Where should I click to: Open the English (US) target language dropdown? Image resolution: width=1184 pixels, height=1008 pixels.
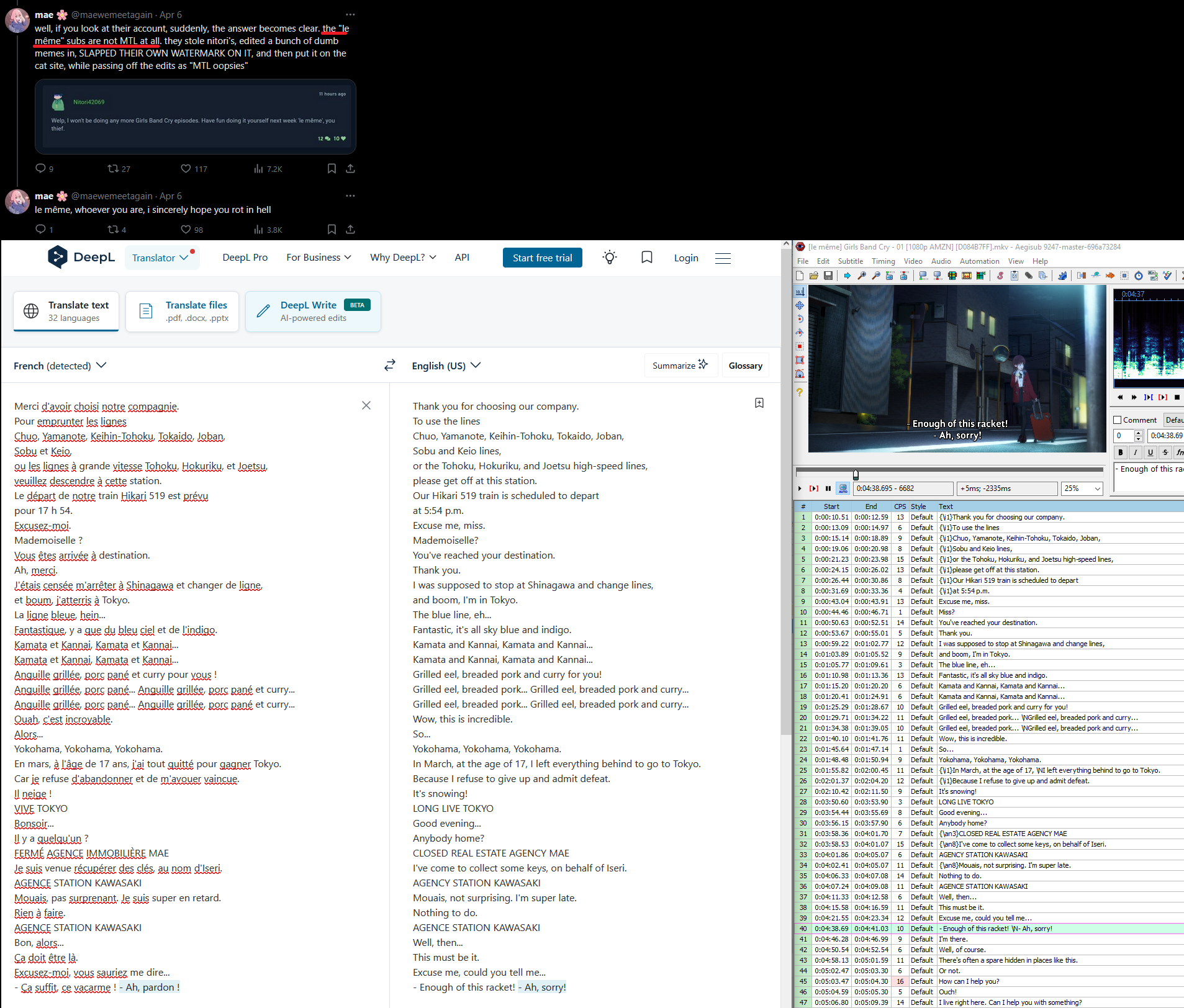tap(446, 366)
